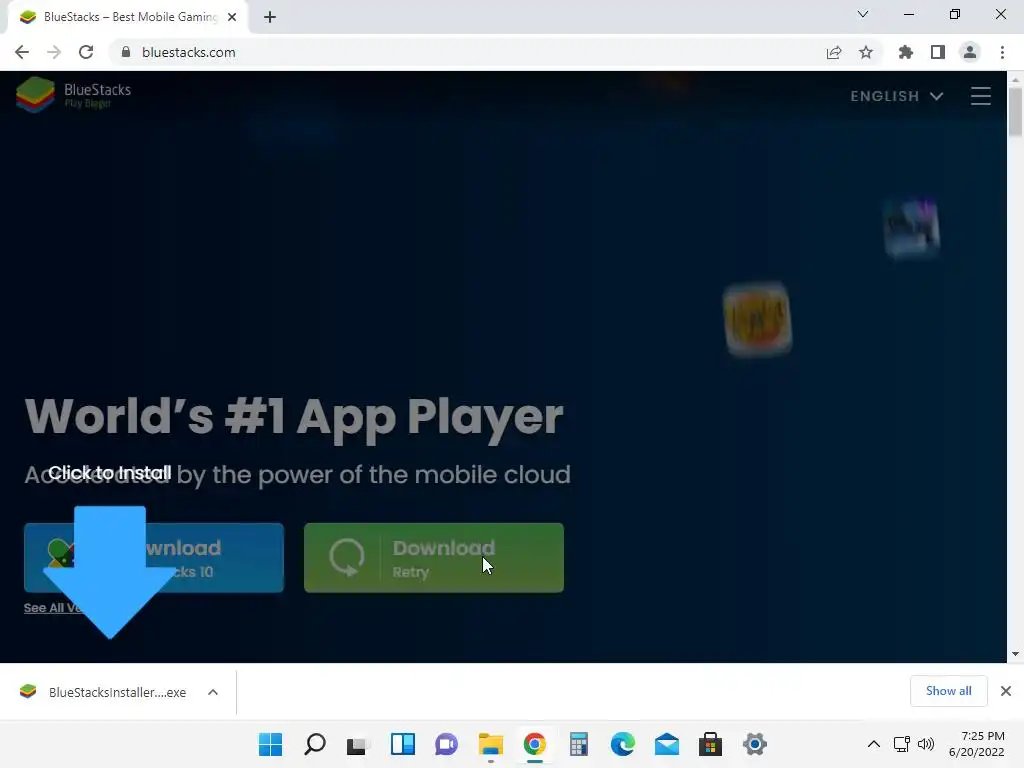Go back with the browser back arrow
Screen dimensions: 1024x768
pos(22,52)
